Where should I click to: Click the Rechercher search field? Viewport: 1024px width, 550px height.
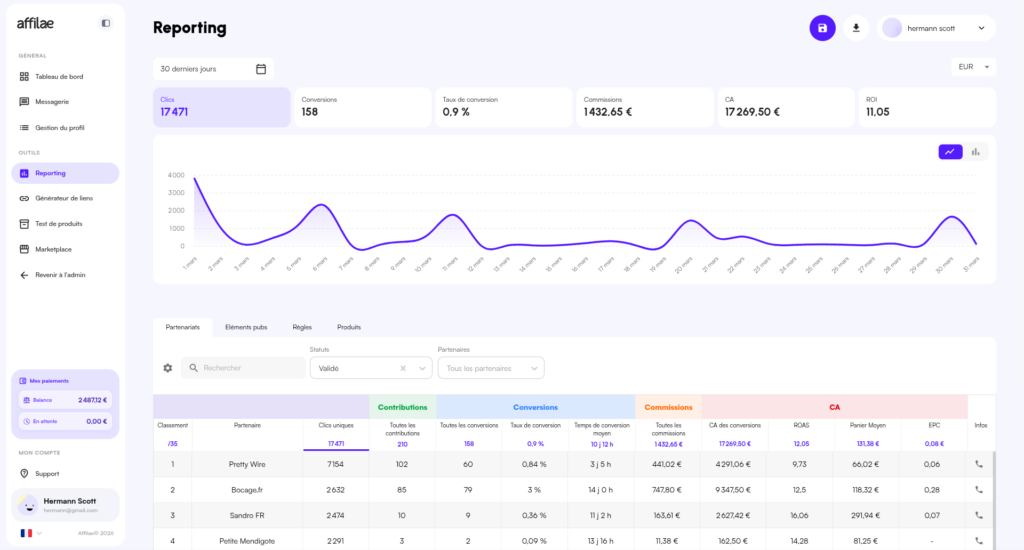[x=250, y=368]
